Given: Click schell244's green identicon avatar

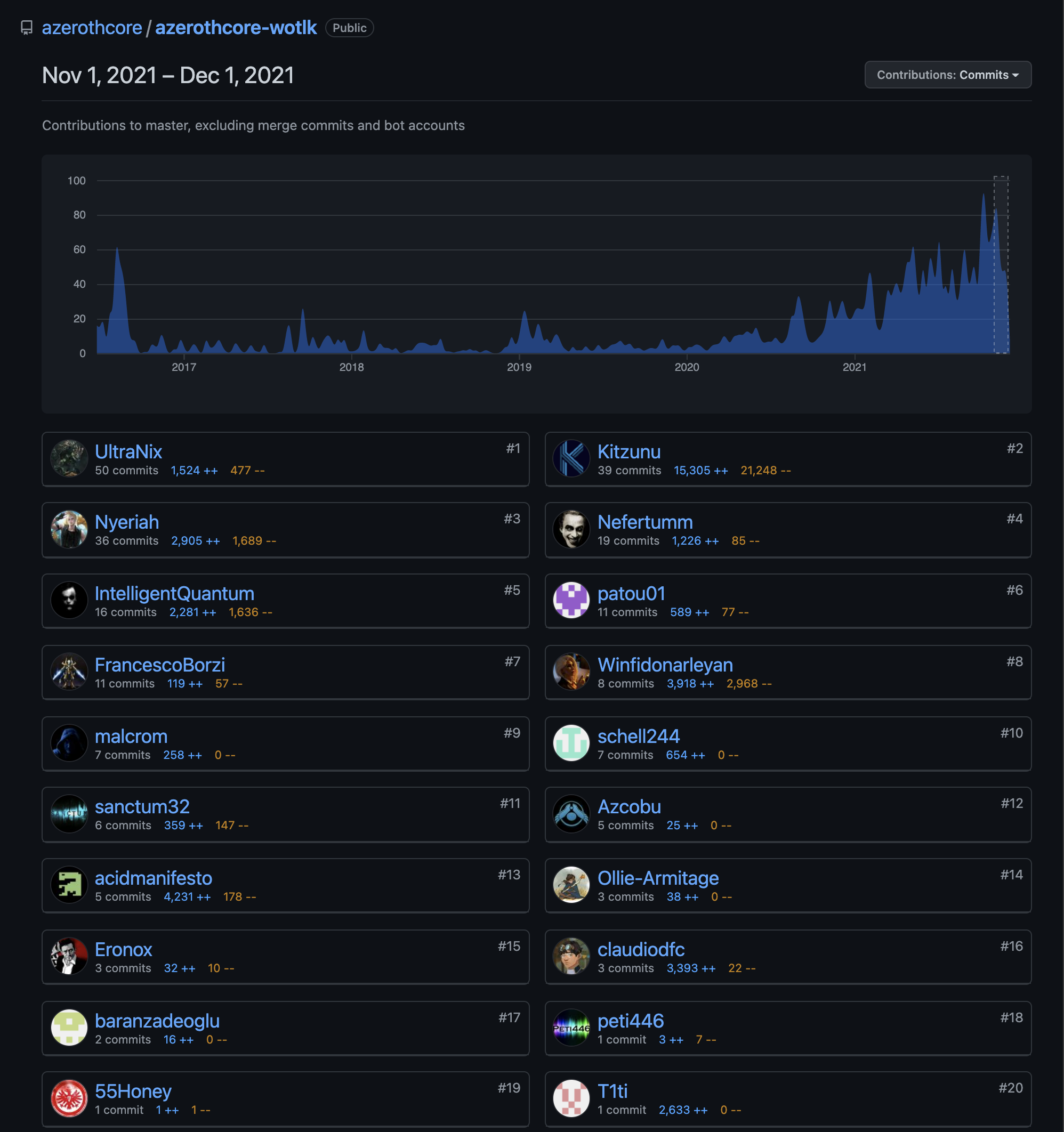Looking at the screenshot, I should click(571, 742).
